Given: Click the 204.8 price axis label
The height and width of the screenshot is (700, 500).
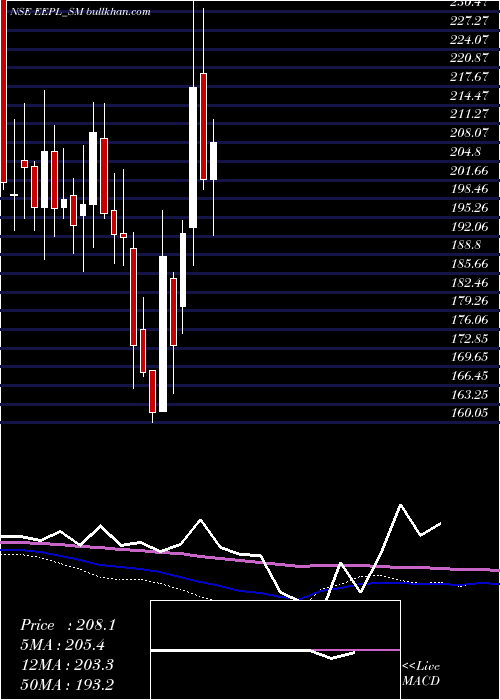Looking at the screenshot, I should click(465, 151).
